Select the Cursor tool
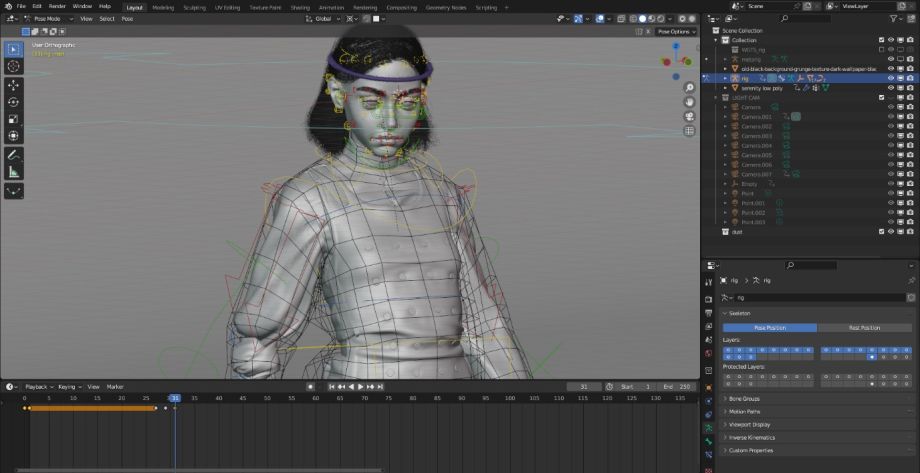 [13, 66]
